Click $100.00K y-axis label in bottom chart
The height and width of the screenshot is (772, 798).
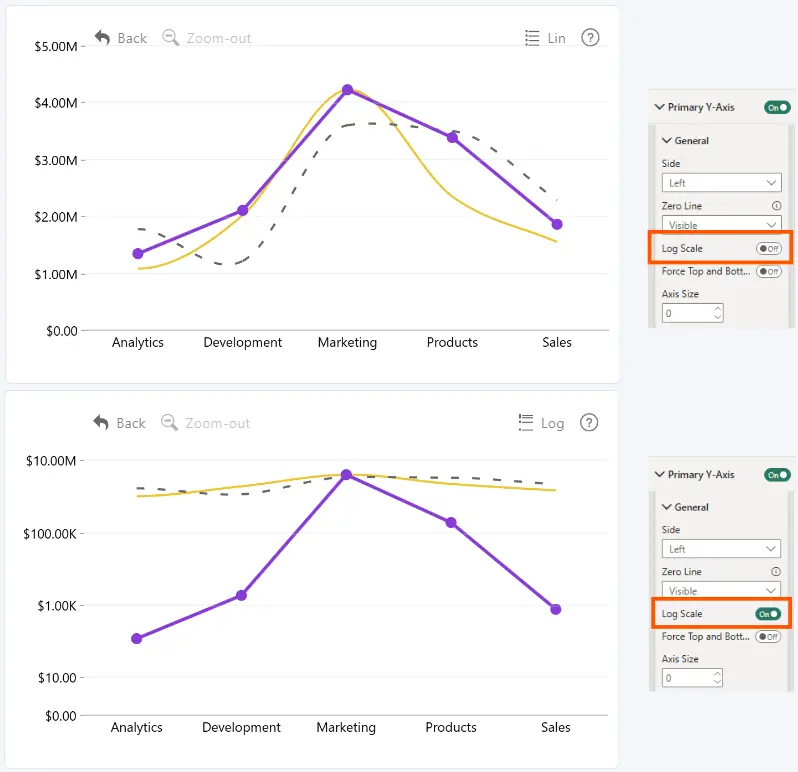49,534
